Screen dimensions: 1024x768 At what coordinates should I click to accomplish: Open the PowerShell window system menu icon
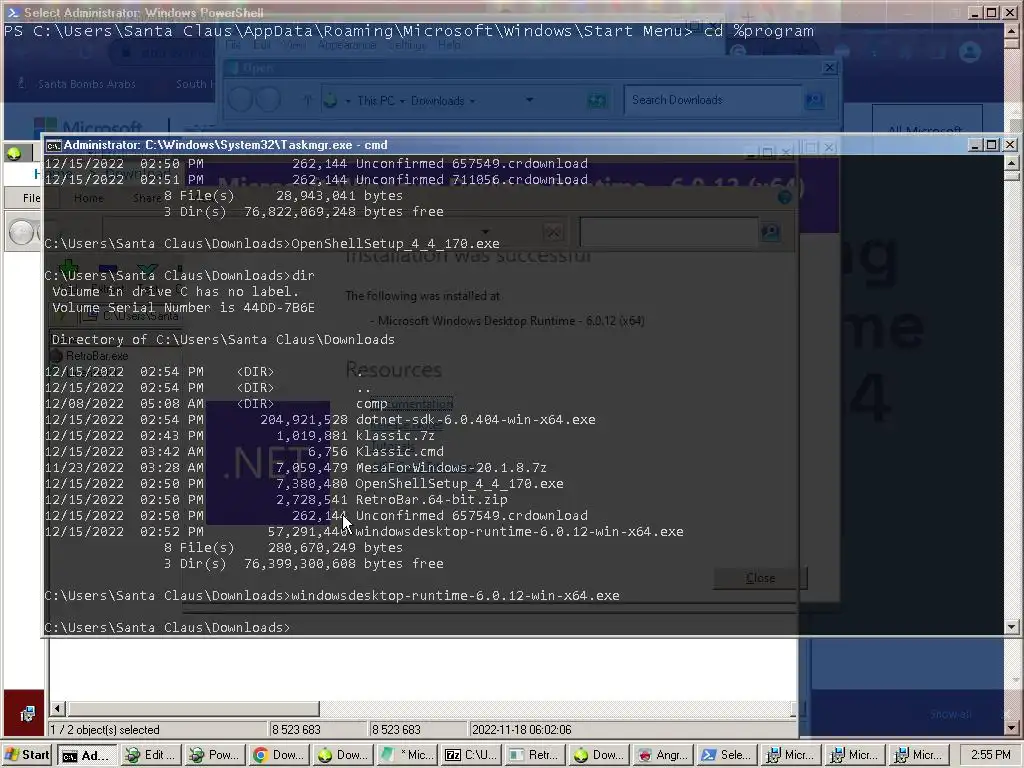12,12
